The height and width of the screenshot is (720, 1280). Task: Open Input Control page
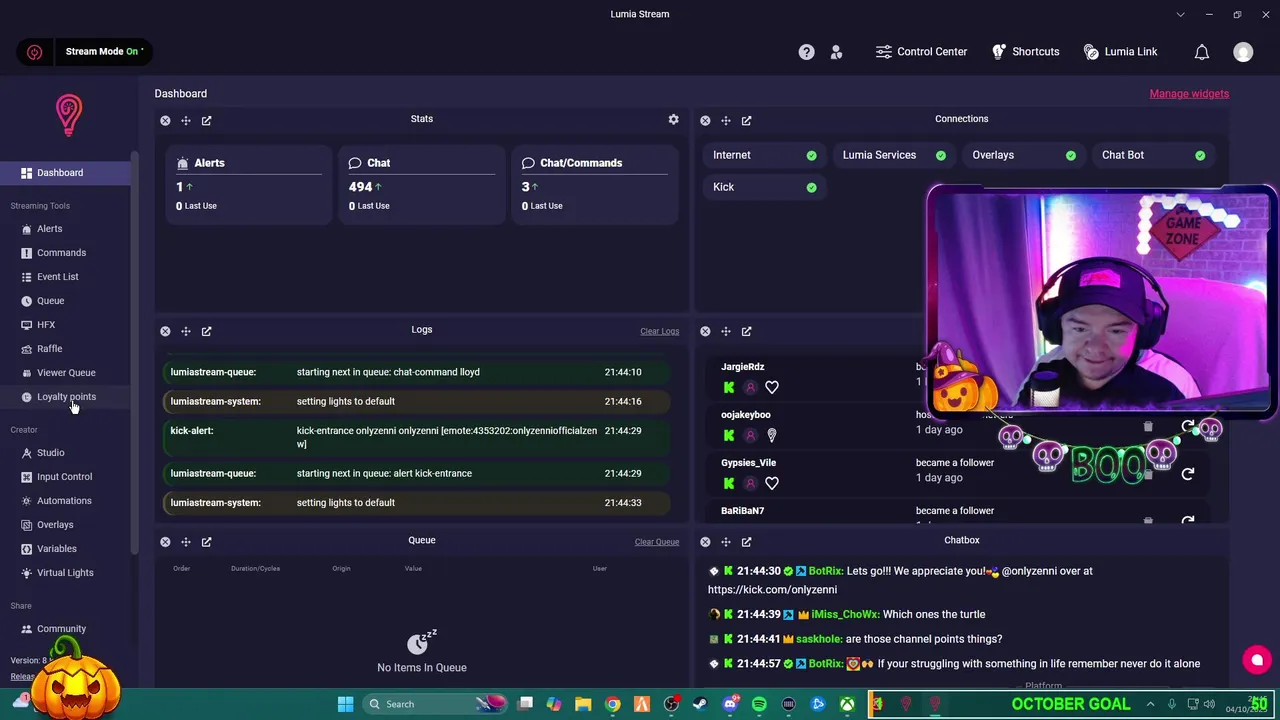(x=65, y=477)
